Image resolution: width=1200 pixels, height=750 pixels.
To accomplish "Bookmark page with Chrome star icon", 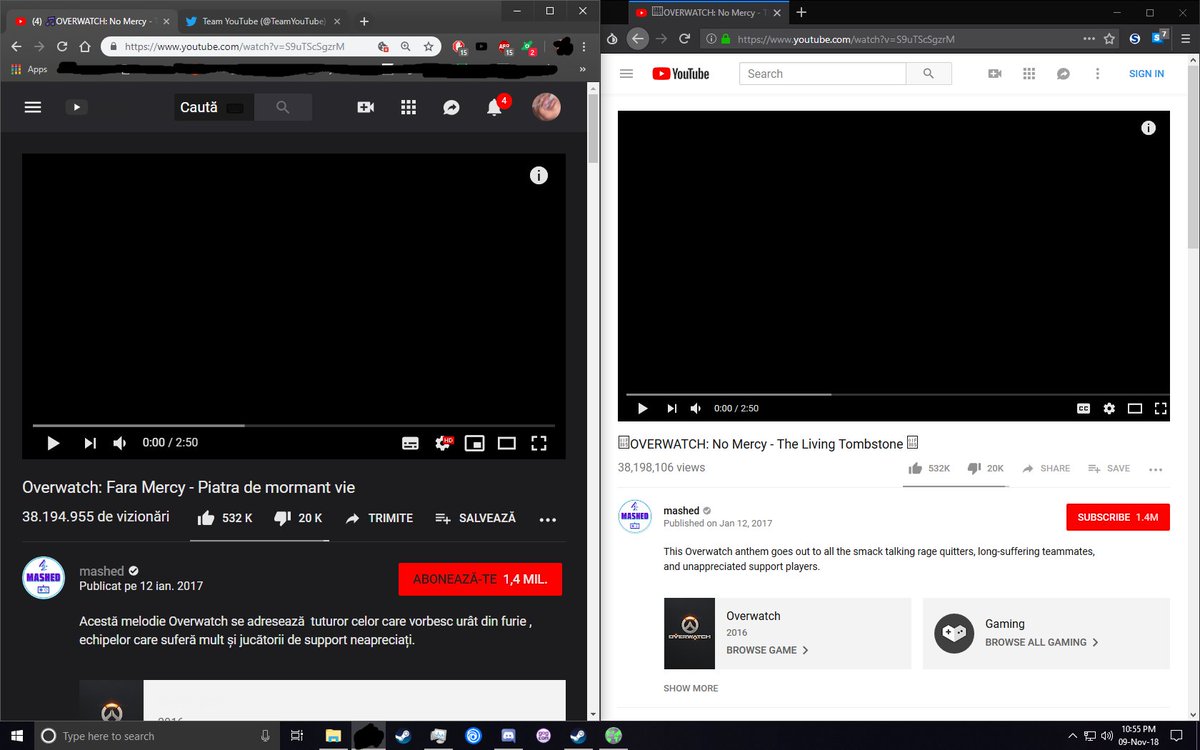I will click(428, 46).
